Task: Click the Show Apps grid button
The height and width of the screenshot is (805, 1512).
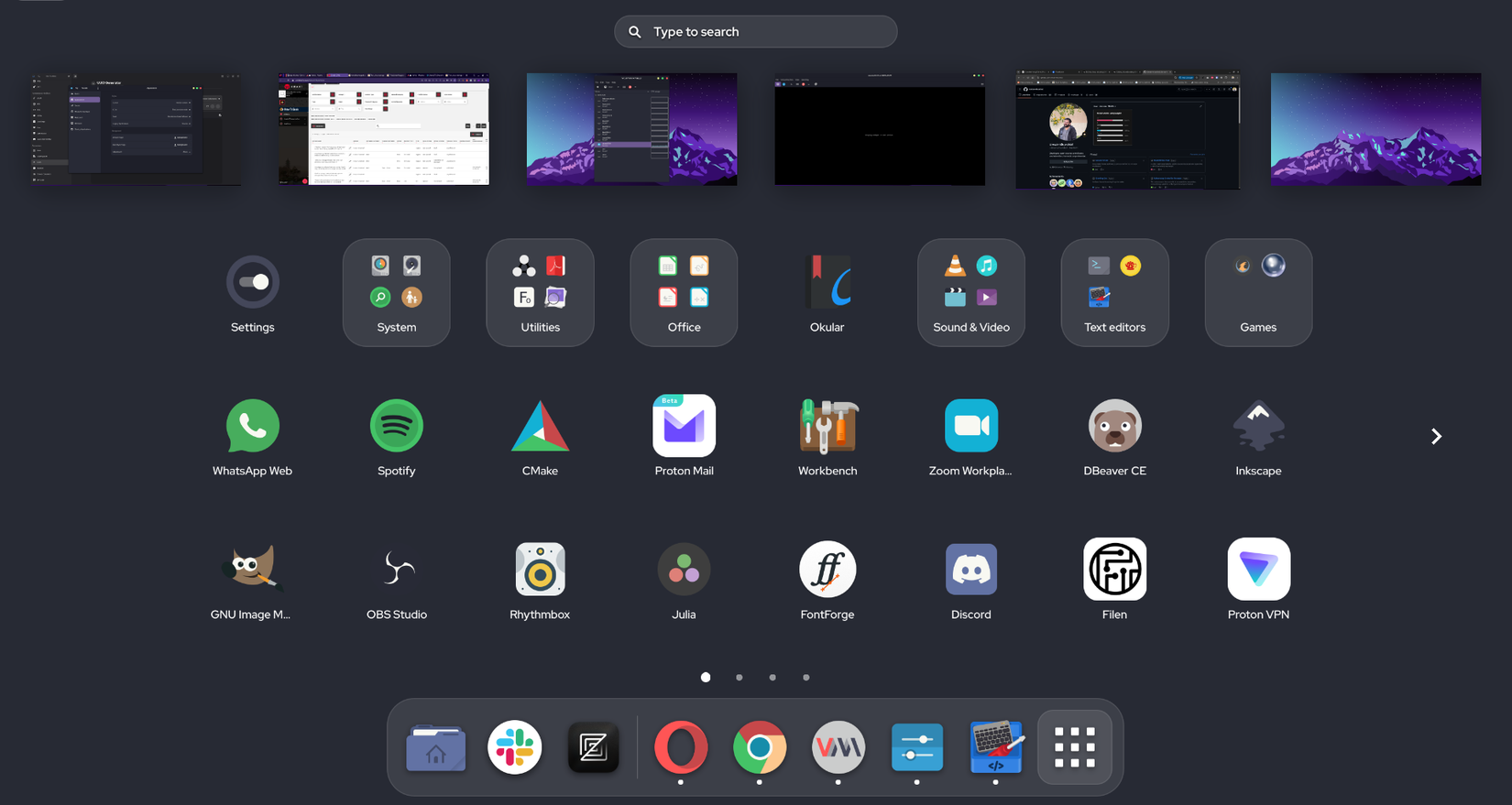Action: tap(1075, 747)
